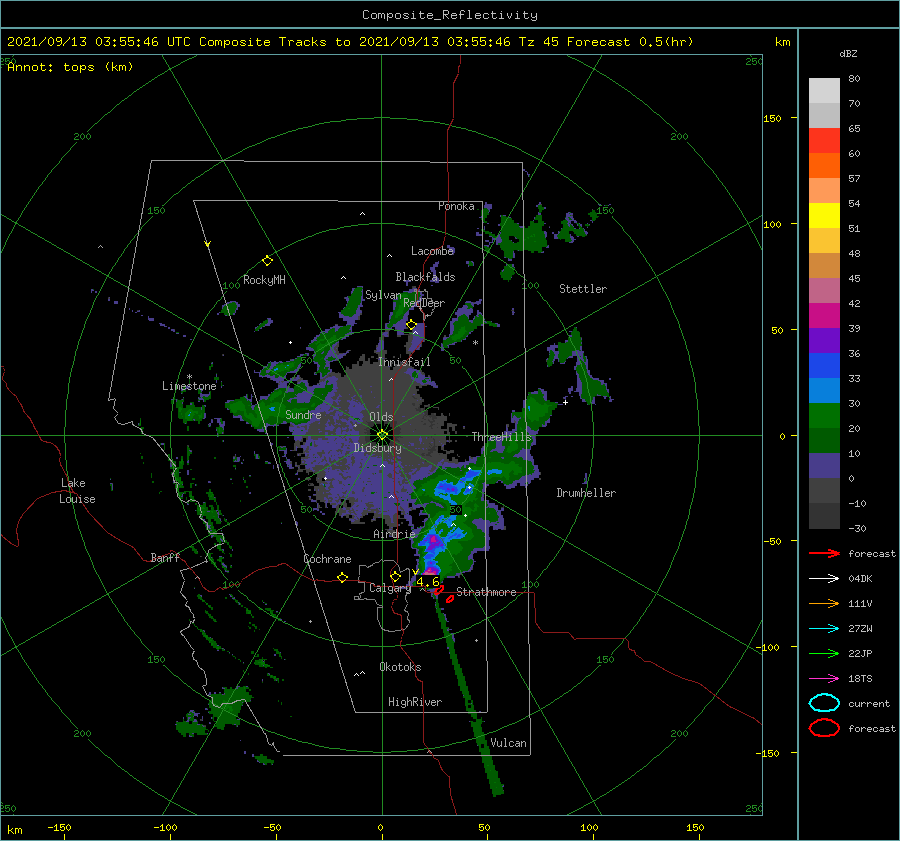This screenshot has height=841, width=900.
Task: Click the Lacombe label
Action: click(x=432, y=251)
